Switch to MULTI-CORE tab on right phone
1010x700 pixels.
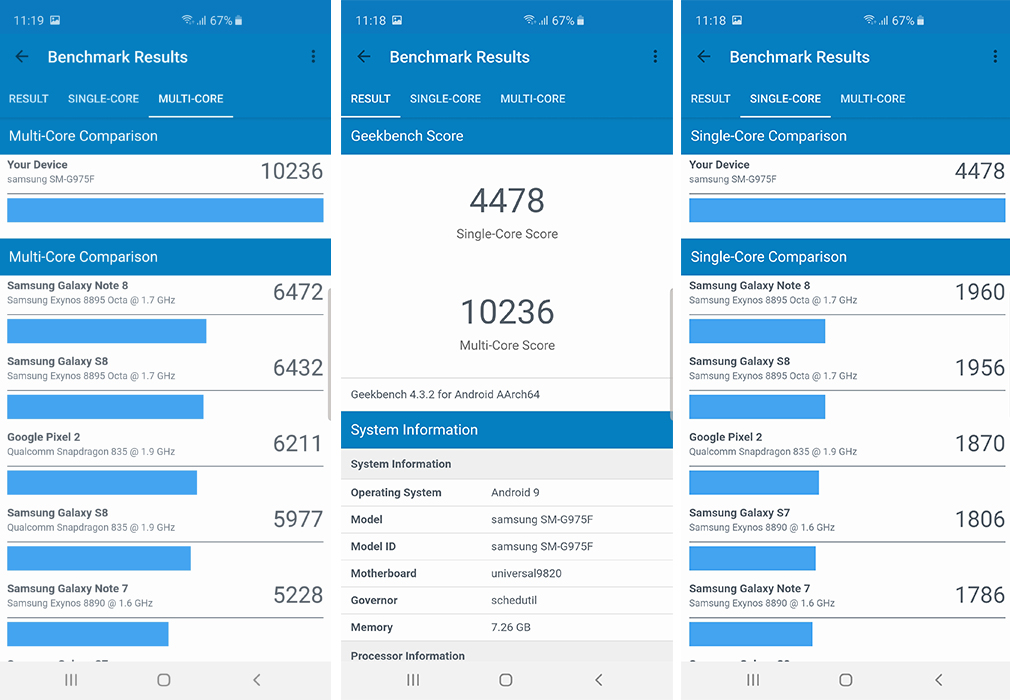point(873,99)
